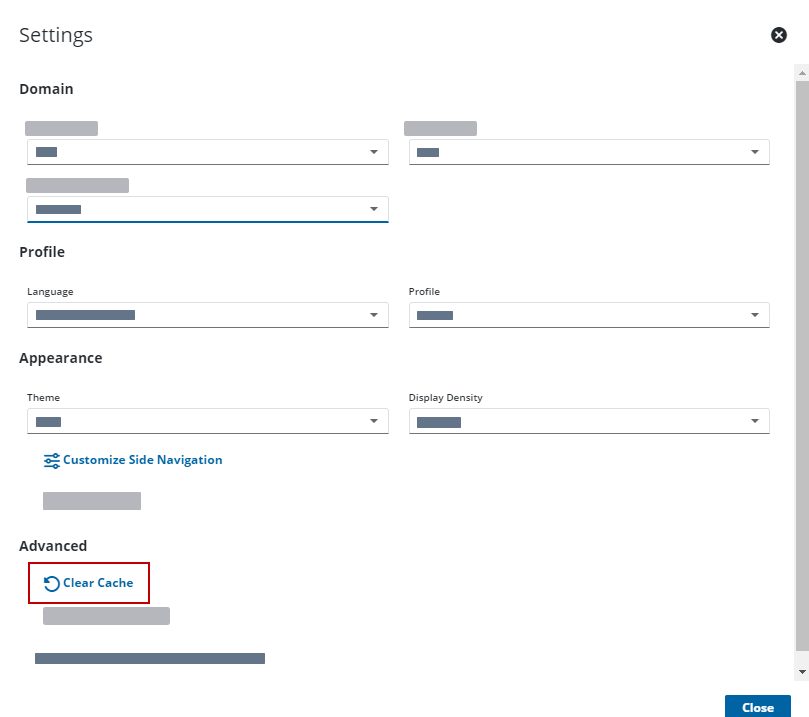Click the vertical scrollbar thumb
809x717 pixels.
[801, 360]
